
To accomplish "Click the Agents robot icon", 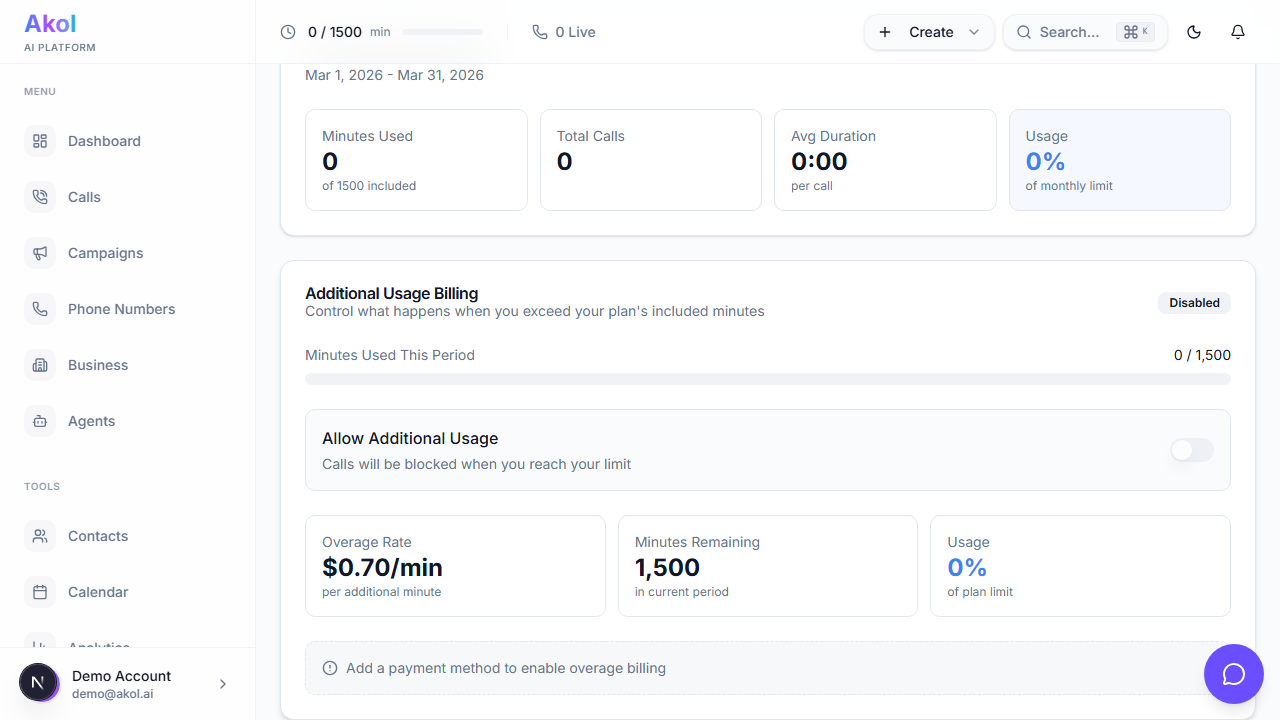I will (40, 421).
